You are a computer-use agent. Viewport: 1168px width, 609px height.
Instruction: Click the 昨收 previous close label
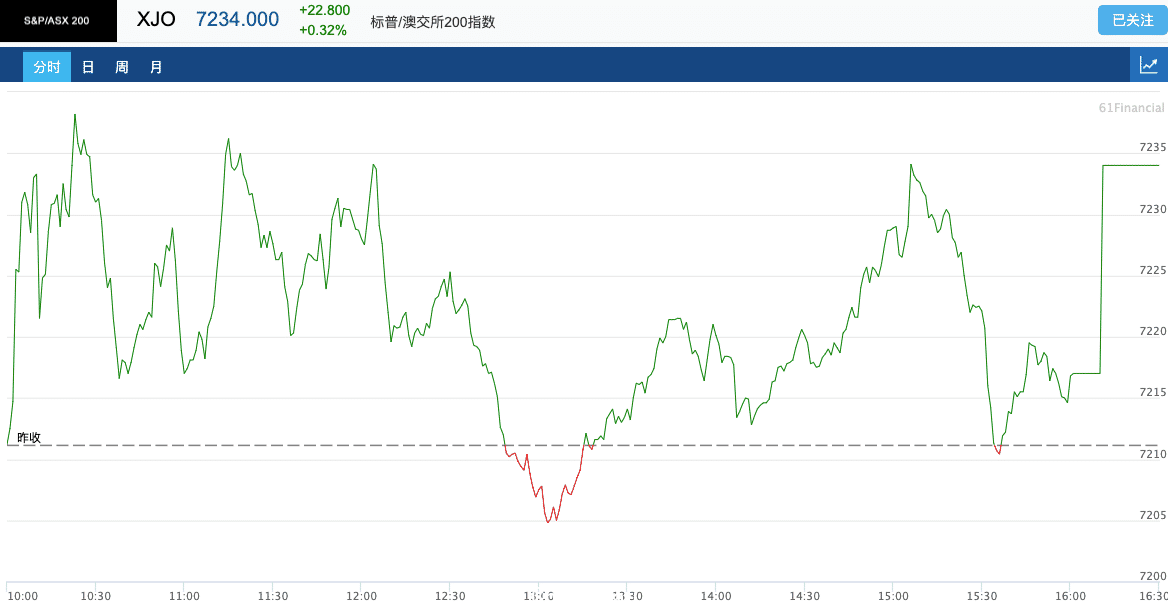click(29, 438)
